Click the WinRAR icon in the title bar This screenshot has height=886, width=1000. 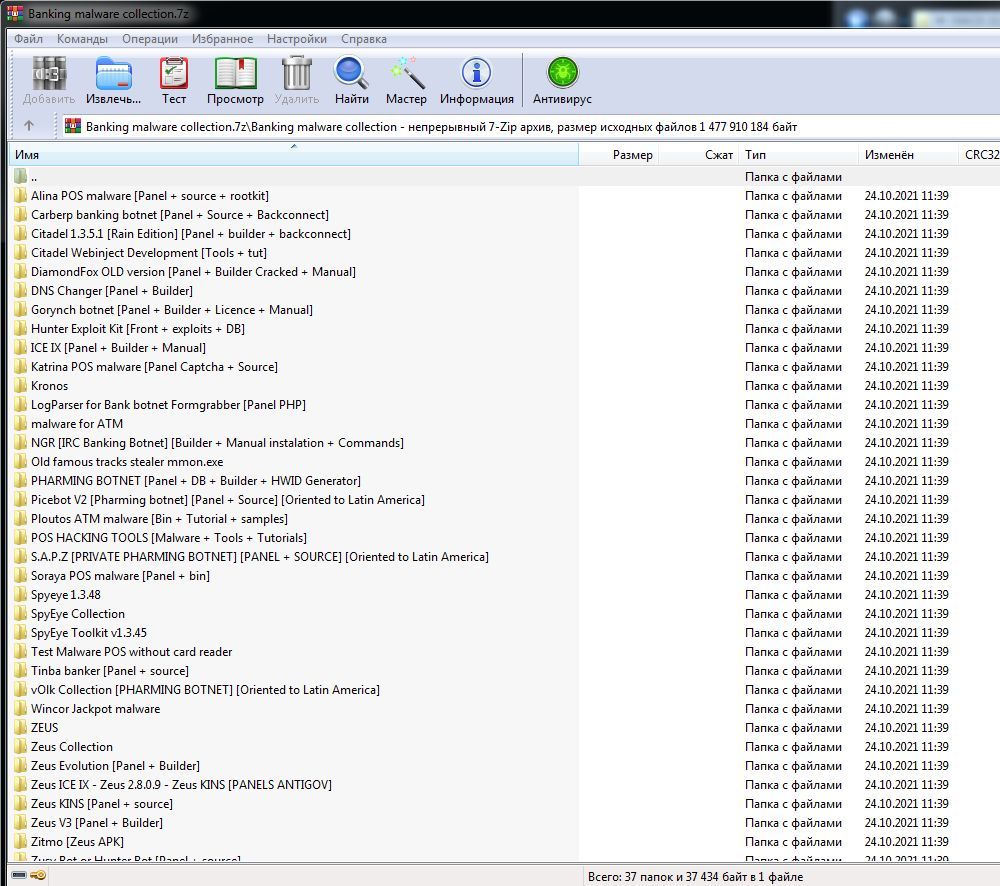[x=15, y=13]
